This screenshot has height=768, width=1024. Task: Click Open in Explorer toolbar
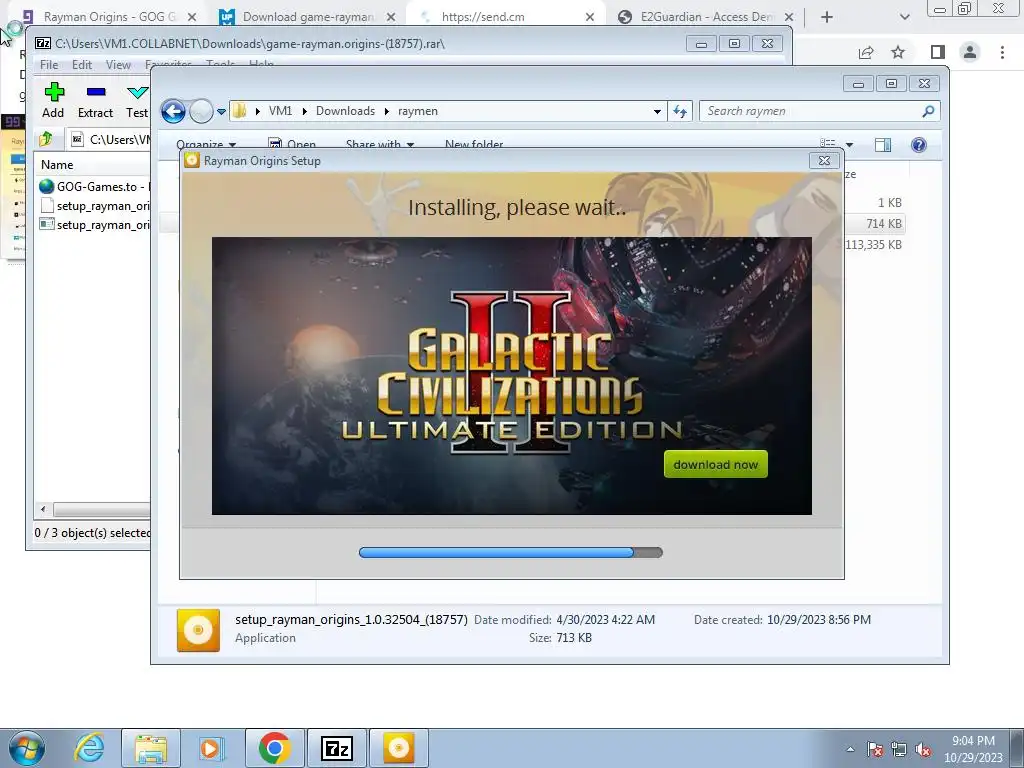(x=293, y=144)
